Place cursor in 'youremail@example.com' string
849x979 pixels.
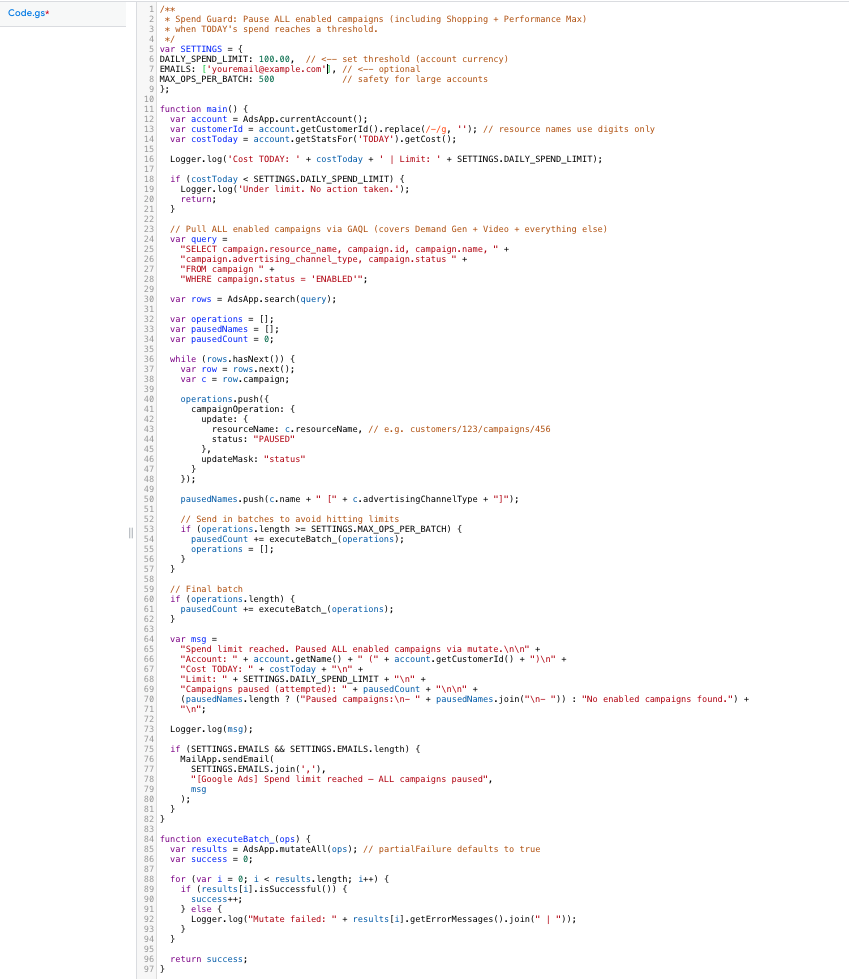tap(265, 69)
